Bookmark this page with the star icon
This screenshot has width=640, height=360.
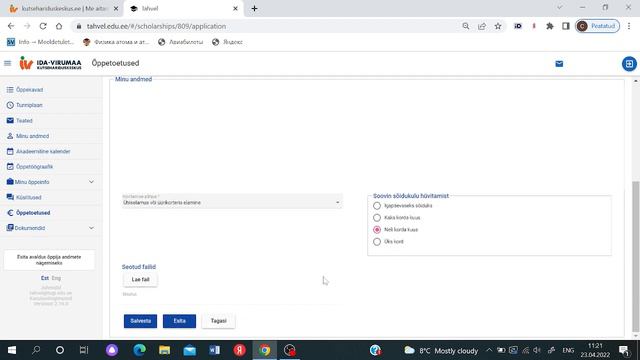(498, 26)
